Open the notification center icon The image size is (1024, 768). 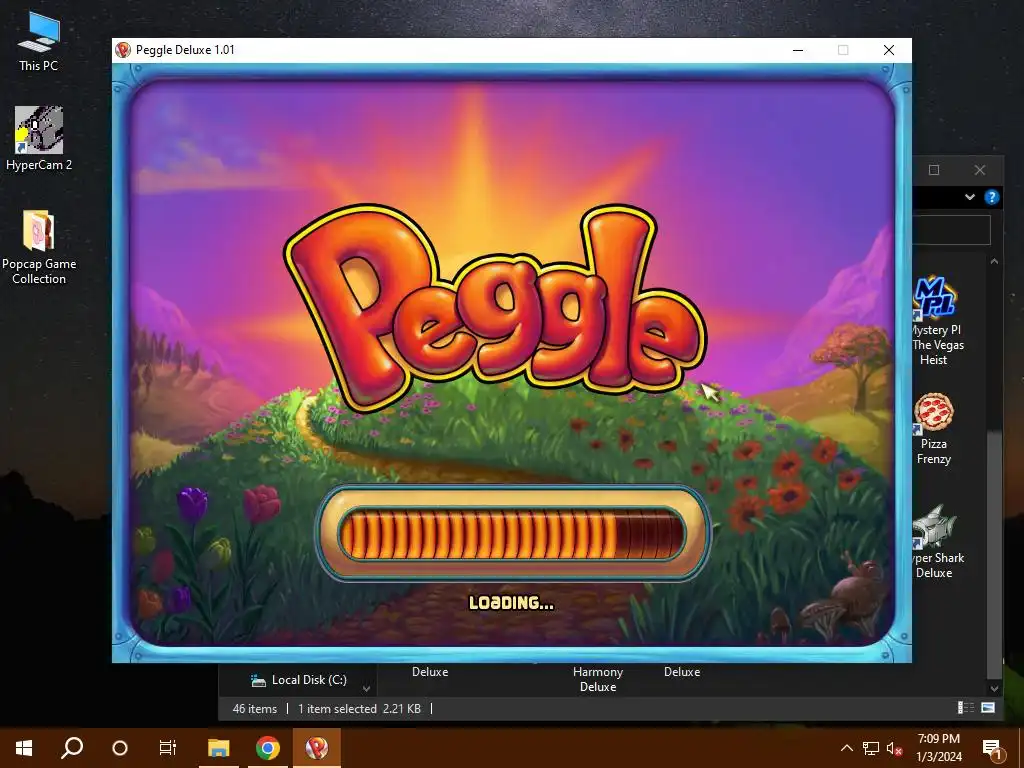(x=991, y=748)
